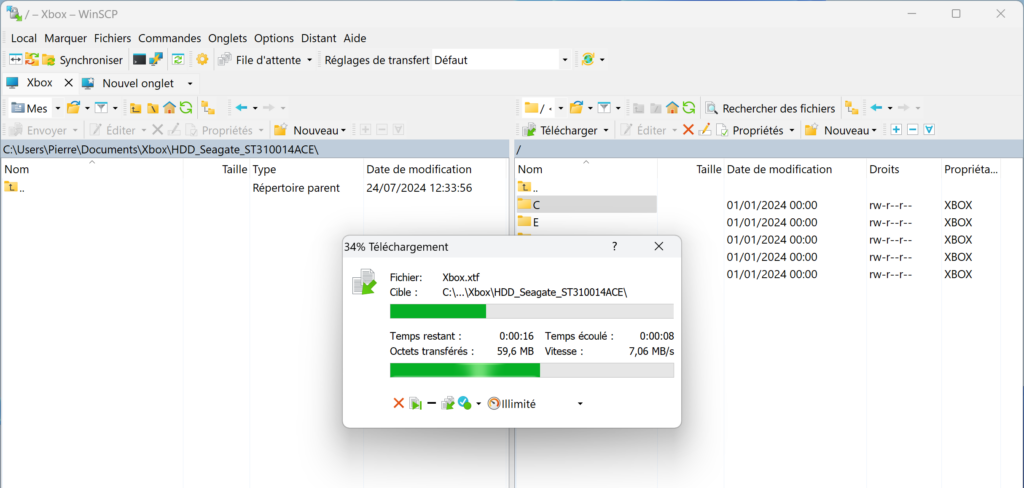Click the Compare directories icon before Synchroniser
1024x488 pixels.
pyautogui.click(x=16, y=60)
